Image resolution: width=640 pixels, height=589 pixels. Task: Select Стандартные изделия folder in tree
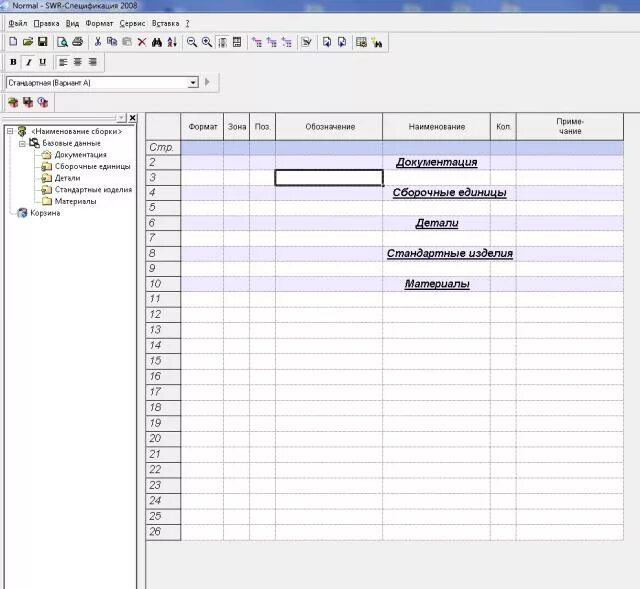click(x=93, y=190)
